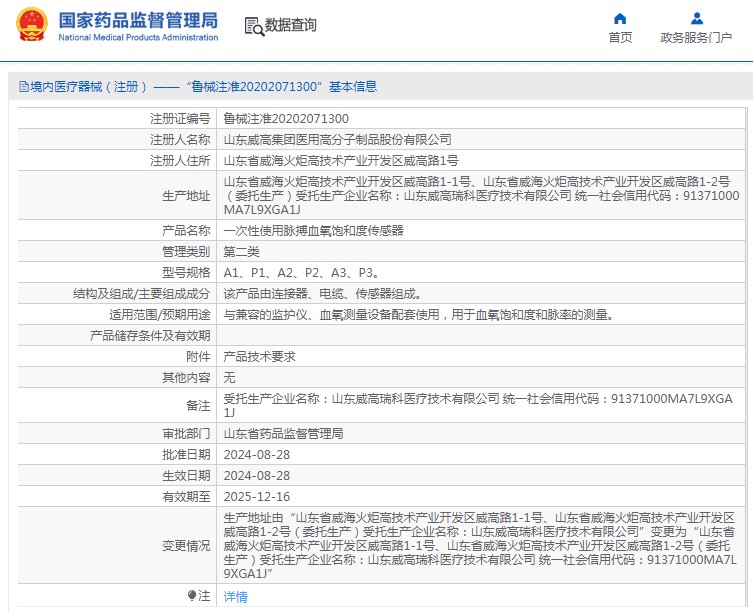Click the 型号规格 row label
This screenshot has width=753, height=613.
[x=186, y=273]
